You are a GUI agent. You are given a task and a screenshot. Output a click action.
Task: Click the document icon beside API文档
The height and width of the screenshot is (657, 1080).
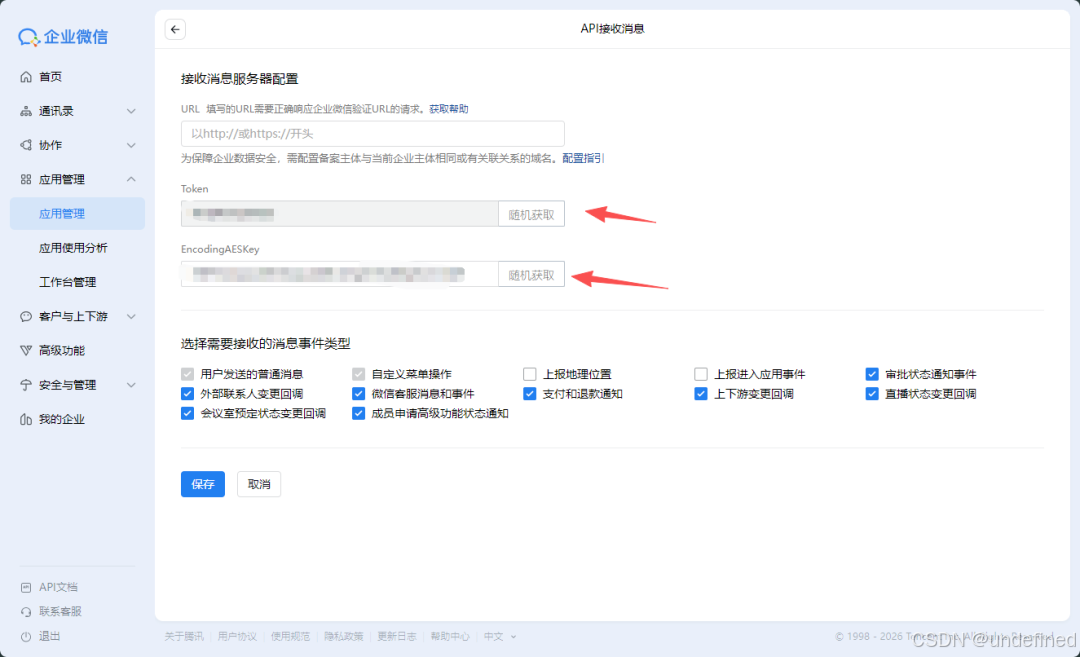pyautogui.click(x=26, y=587)
